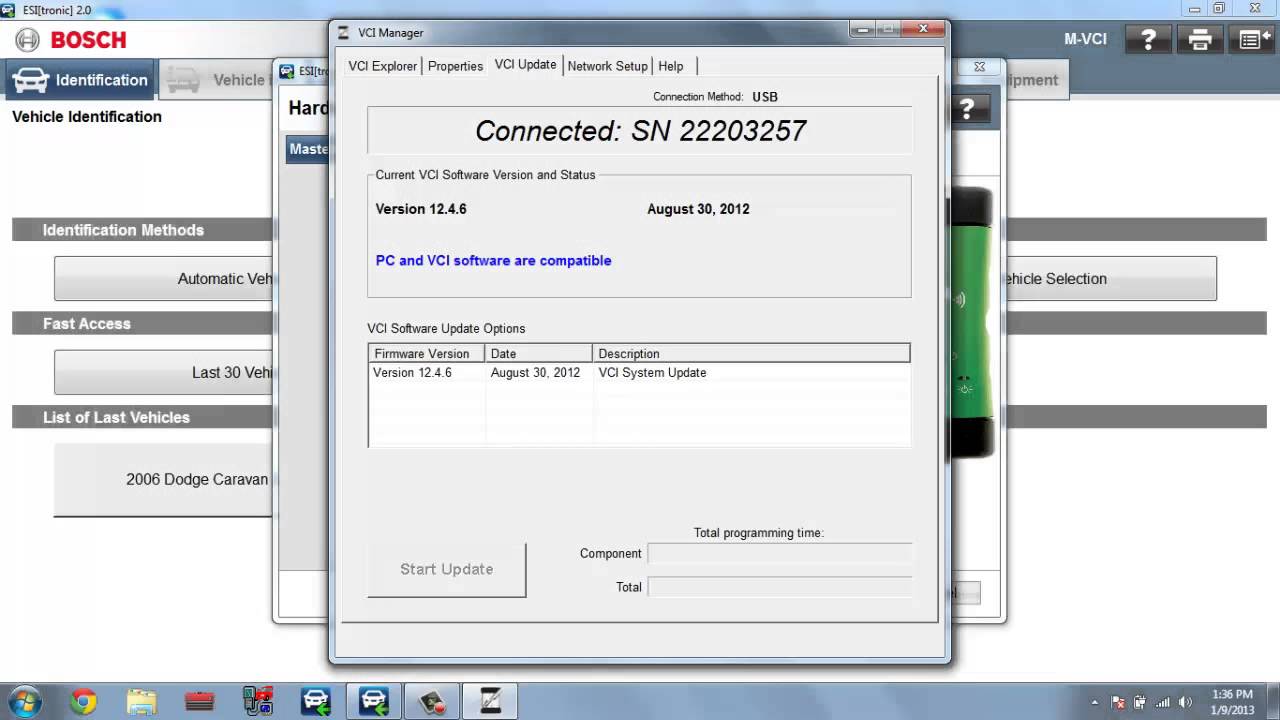This screenshot has height=720, width=1280.
Task: Open Windows Start menu
Action: pos(23,702)
